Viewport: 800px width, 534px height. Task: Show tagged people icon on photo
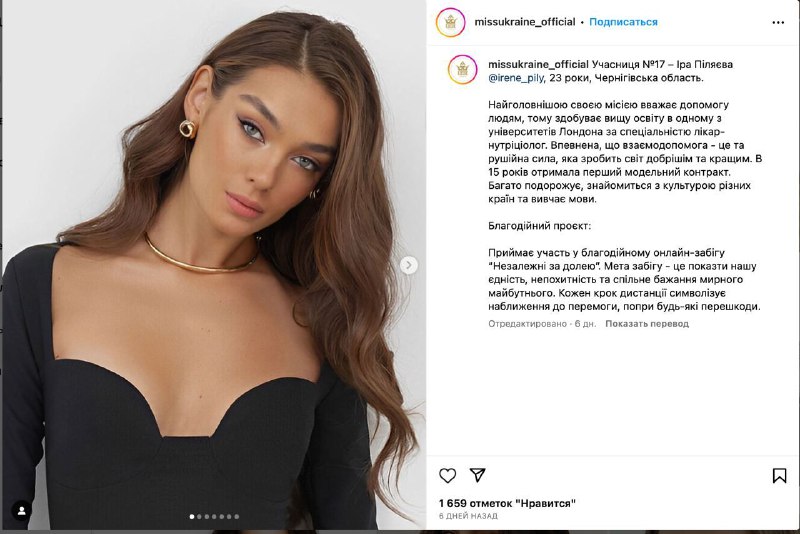(x=21, y=511)
